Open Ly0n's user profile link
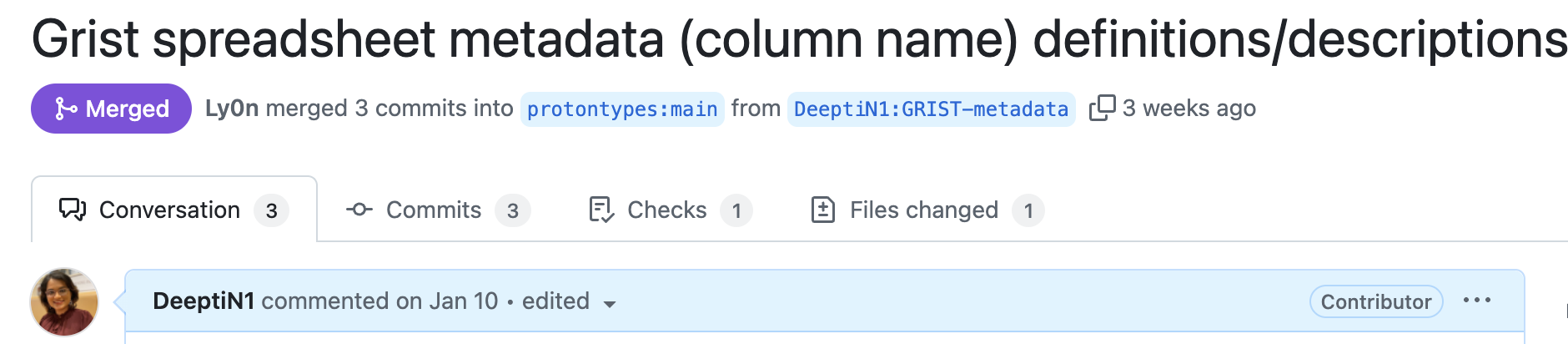This screenshot has height=344, width=1568. 232,109
